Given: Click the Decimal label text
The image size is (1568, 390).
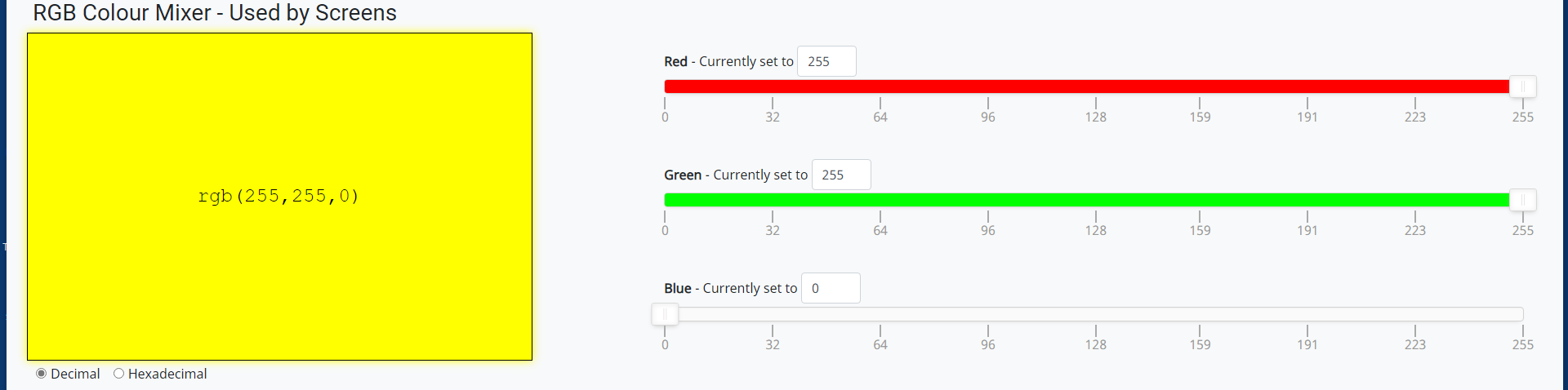Looking at the screenshot, I should pos(75,374).
